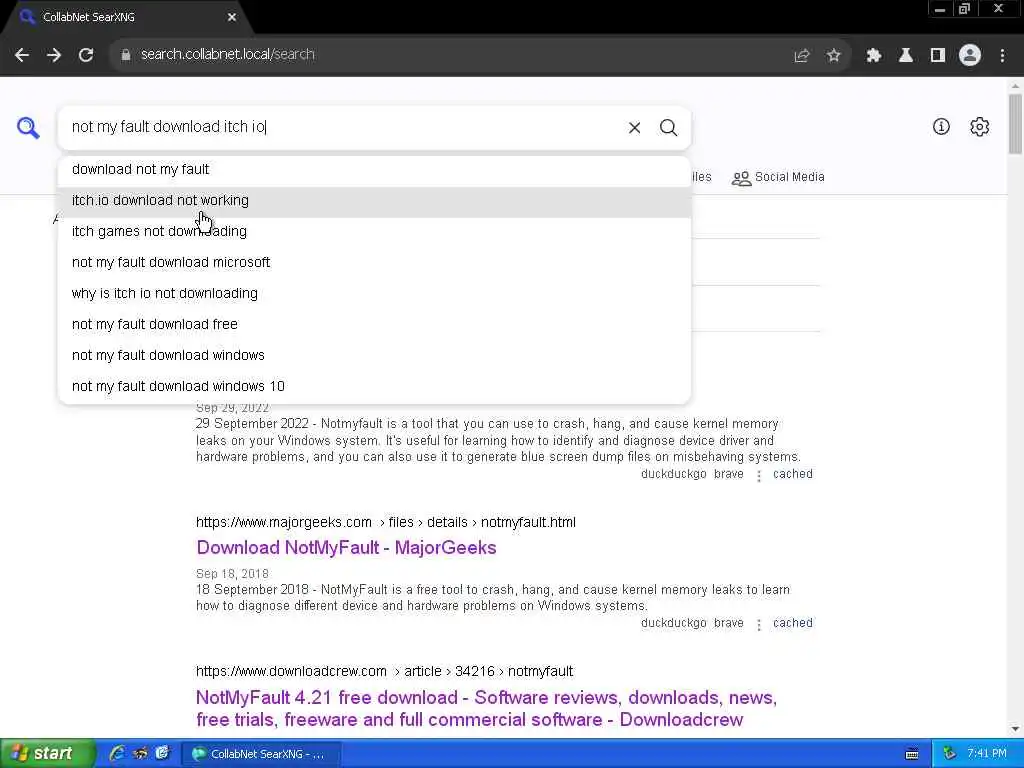Open the Extensions puzzle icon
This screenshot has height=768, width=1024.
point(873,56)
